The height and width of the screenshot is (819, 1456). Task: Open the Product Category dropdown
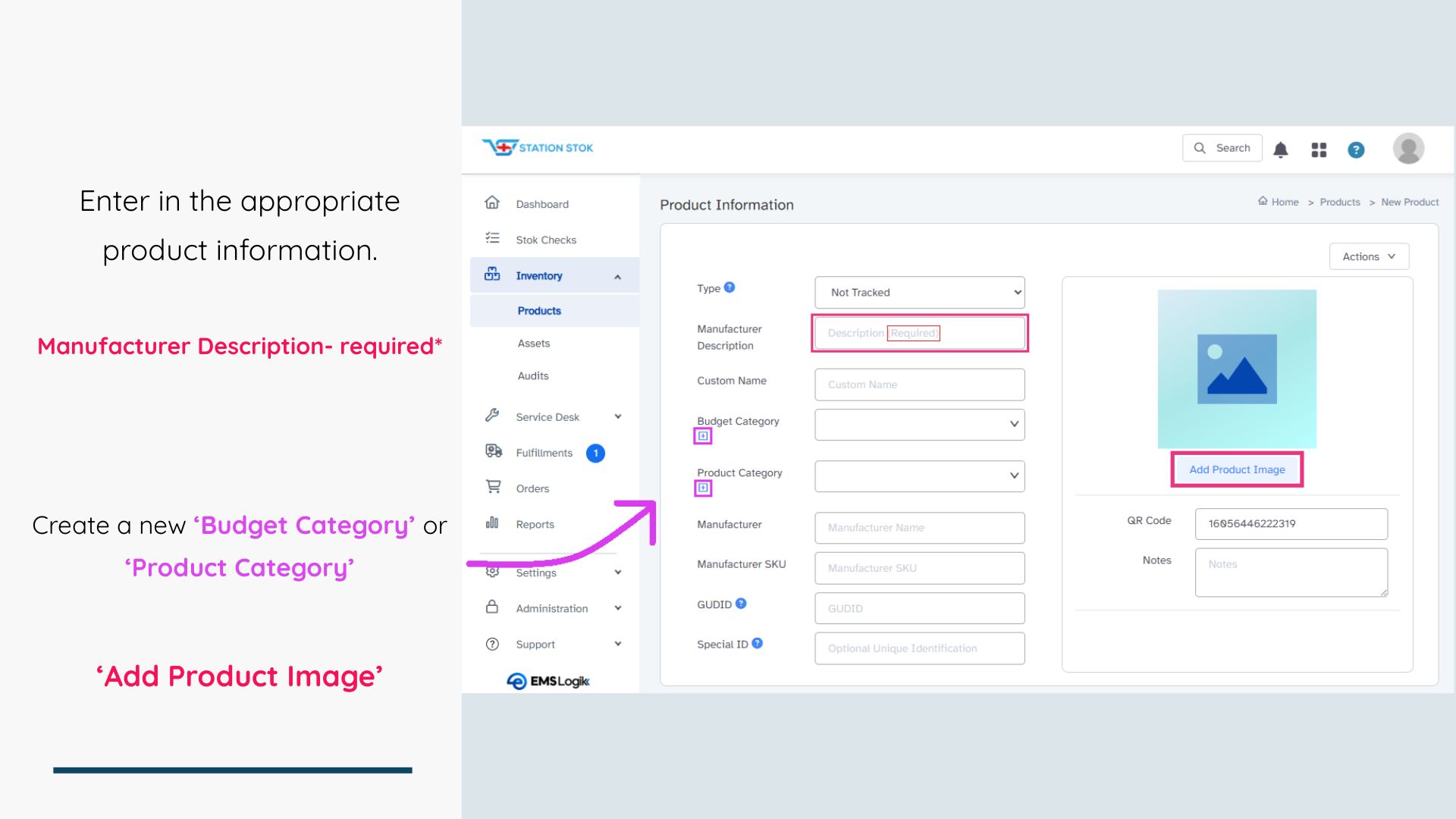point(919,476)
